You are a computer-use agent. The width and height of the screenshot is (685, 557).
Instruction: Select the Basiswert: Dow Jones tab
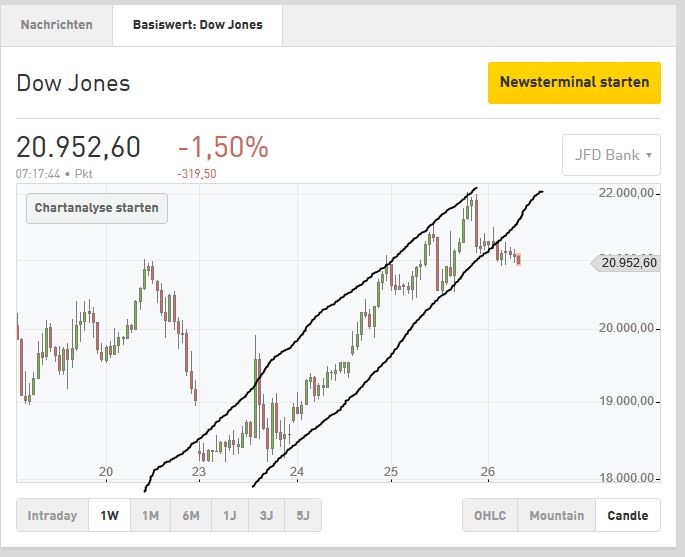click(197, 24)
